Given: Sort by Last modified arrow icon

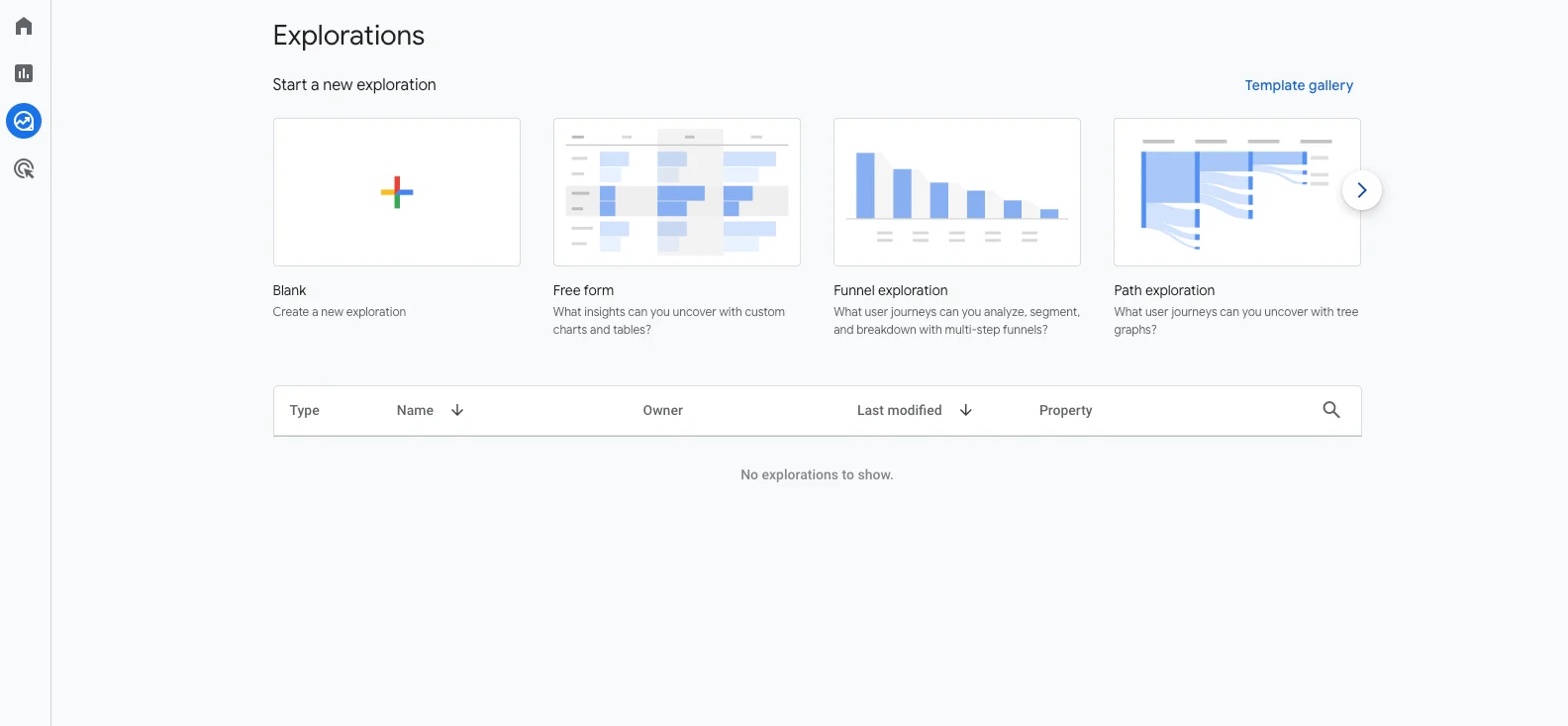Looking at the screenshot, I should (966, 410).
